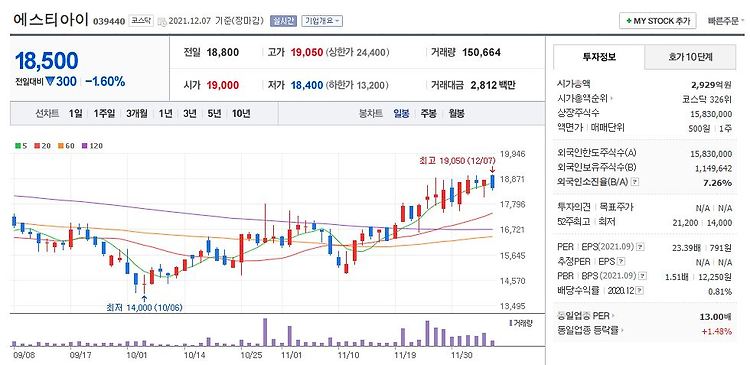Select the 1주일 line chart period
The height and width of the screenshot is (365, 750).
click(x=104, y=114)
